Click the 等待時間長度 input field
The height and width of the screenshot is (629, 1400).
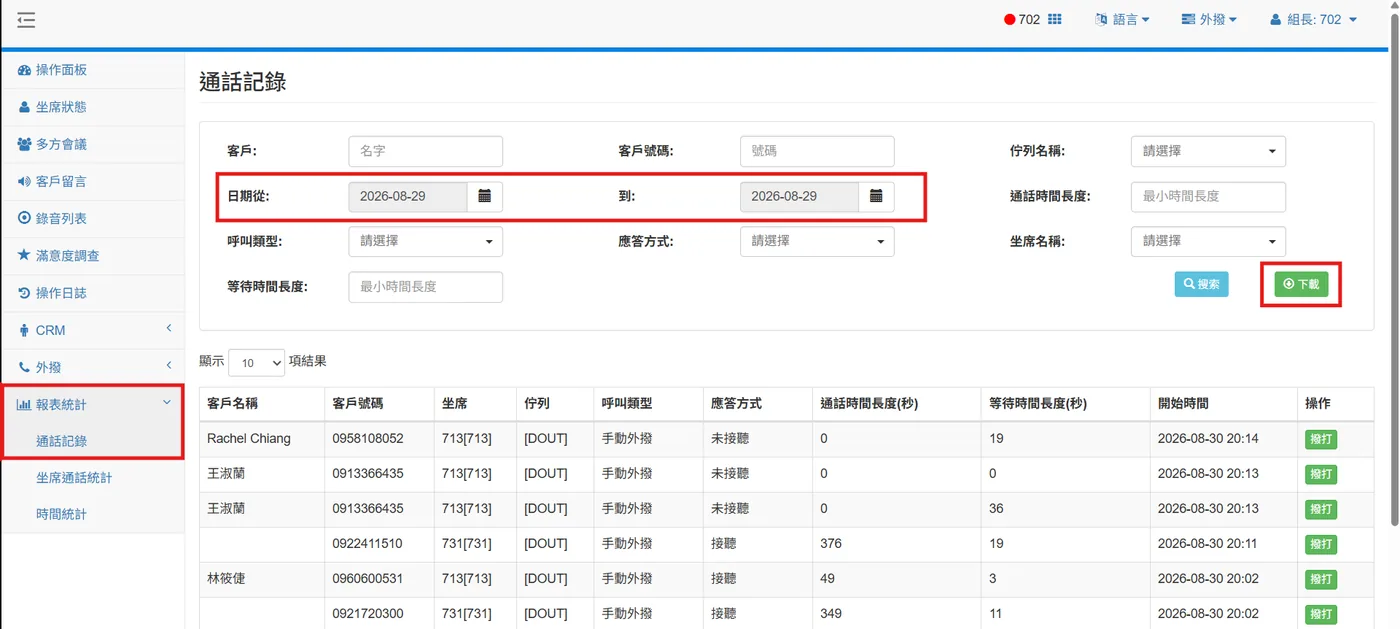coord(425,287)
